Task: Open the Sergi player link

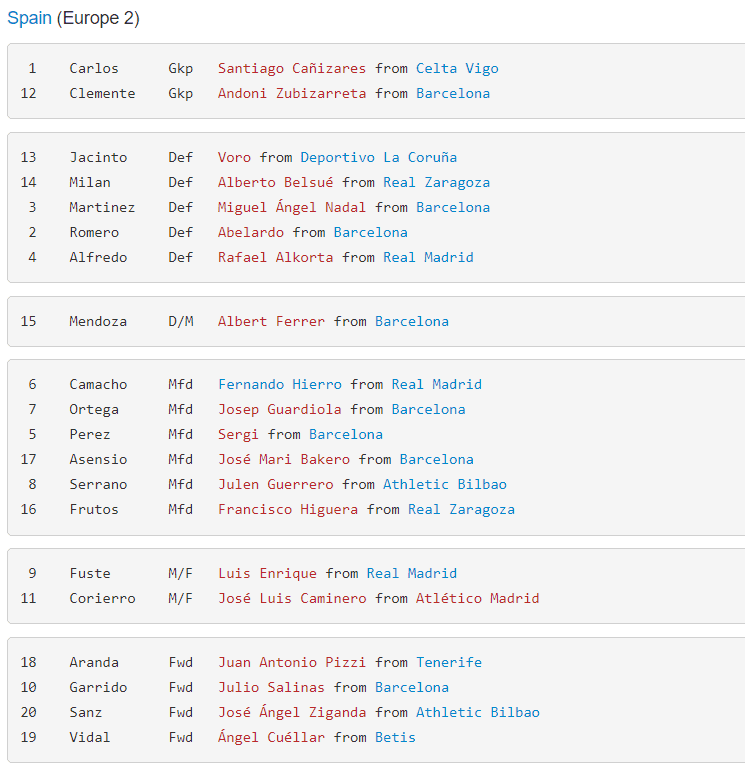Action: click(x=238, y=434)
